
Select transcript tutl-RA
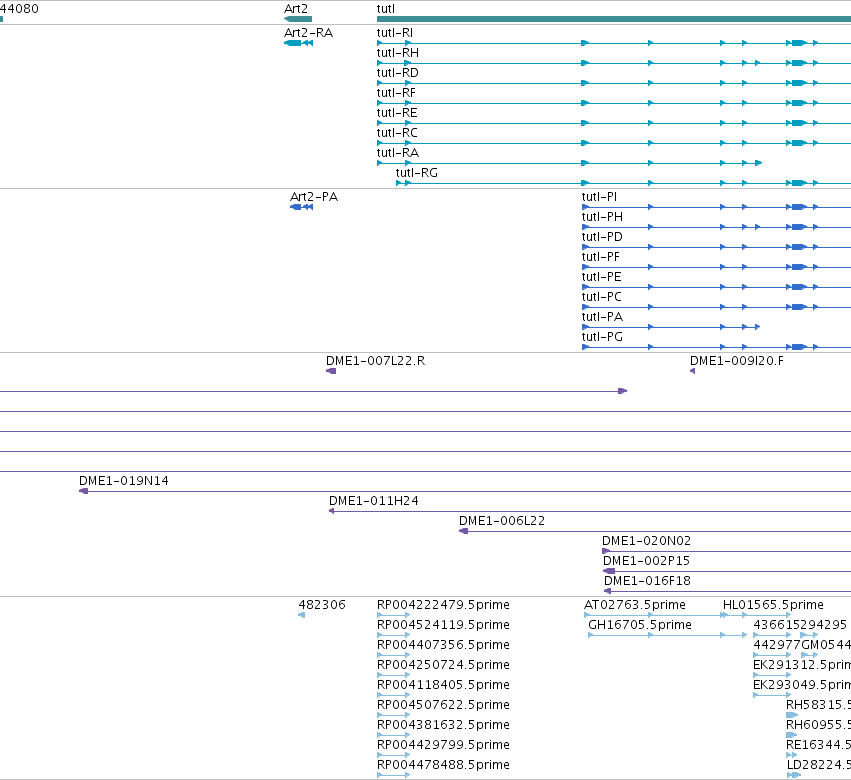click(398, 153)
